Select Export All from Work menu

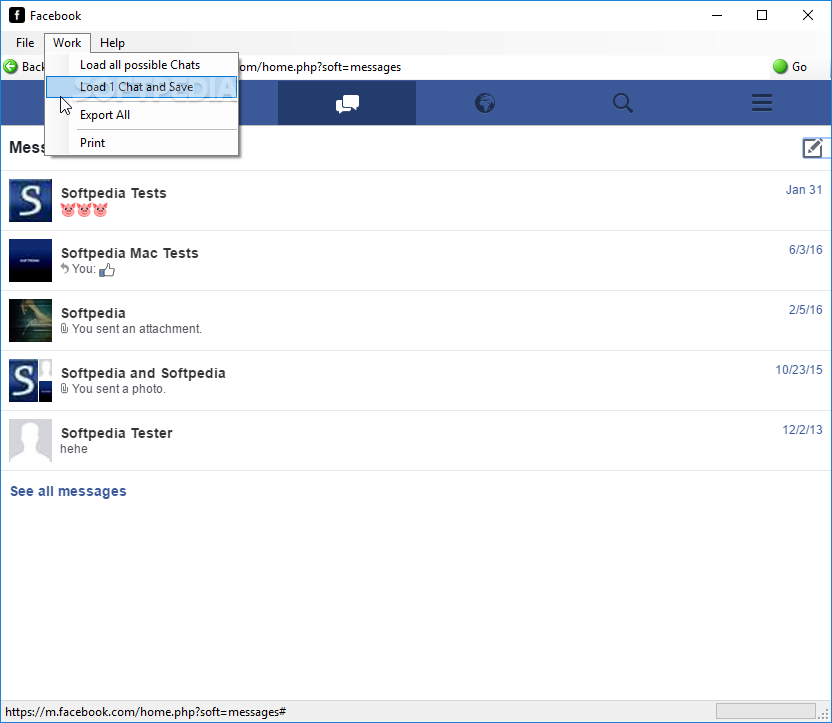tap(141, 115)
